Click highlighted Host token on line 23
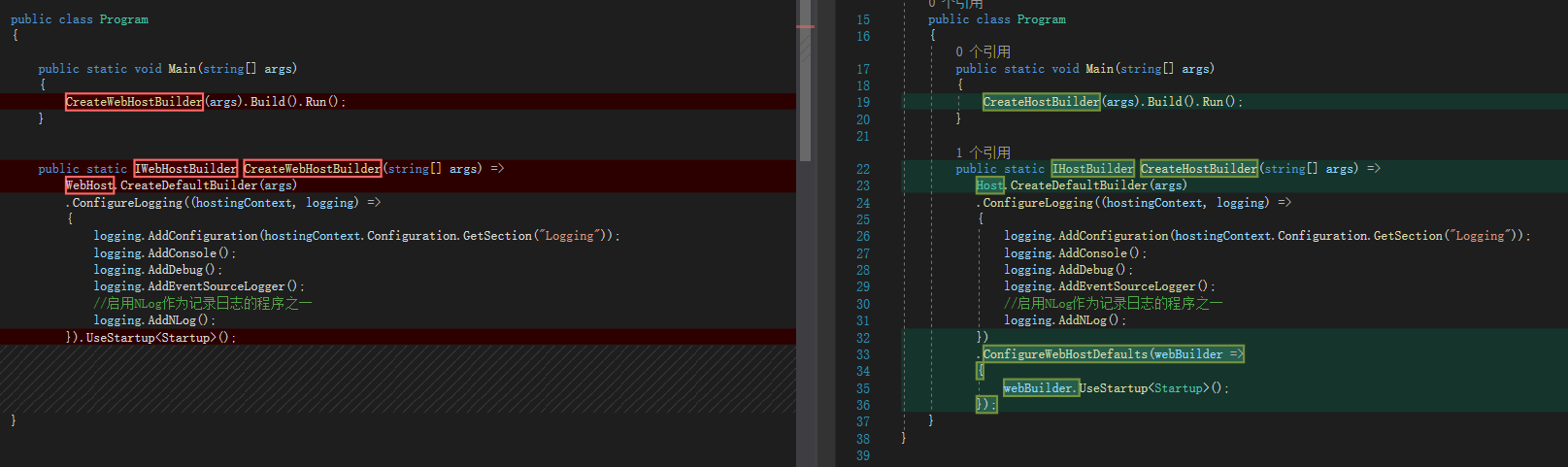Image resolution: width=1568 pixels, height=467 pixels. tap(990, 185)
